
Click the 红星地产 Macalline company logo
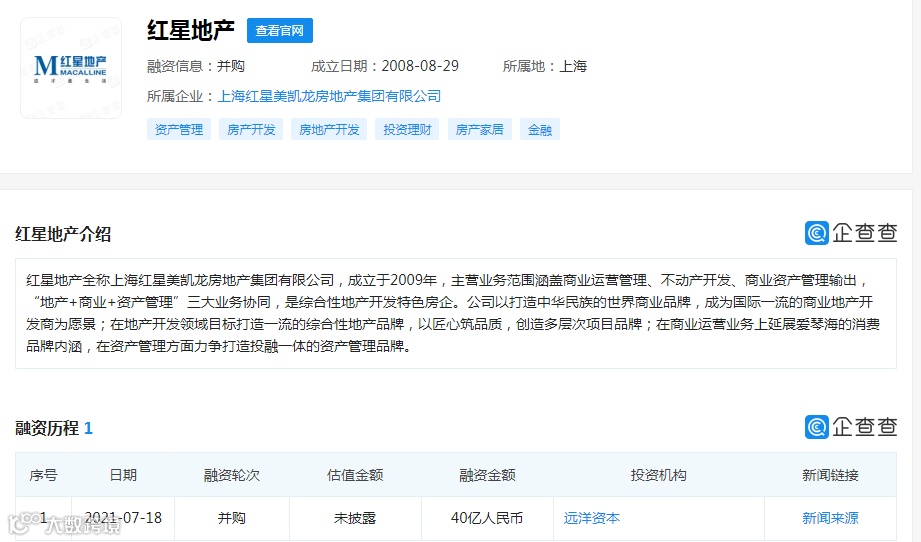click(x=71, y=68)
